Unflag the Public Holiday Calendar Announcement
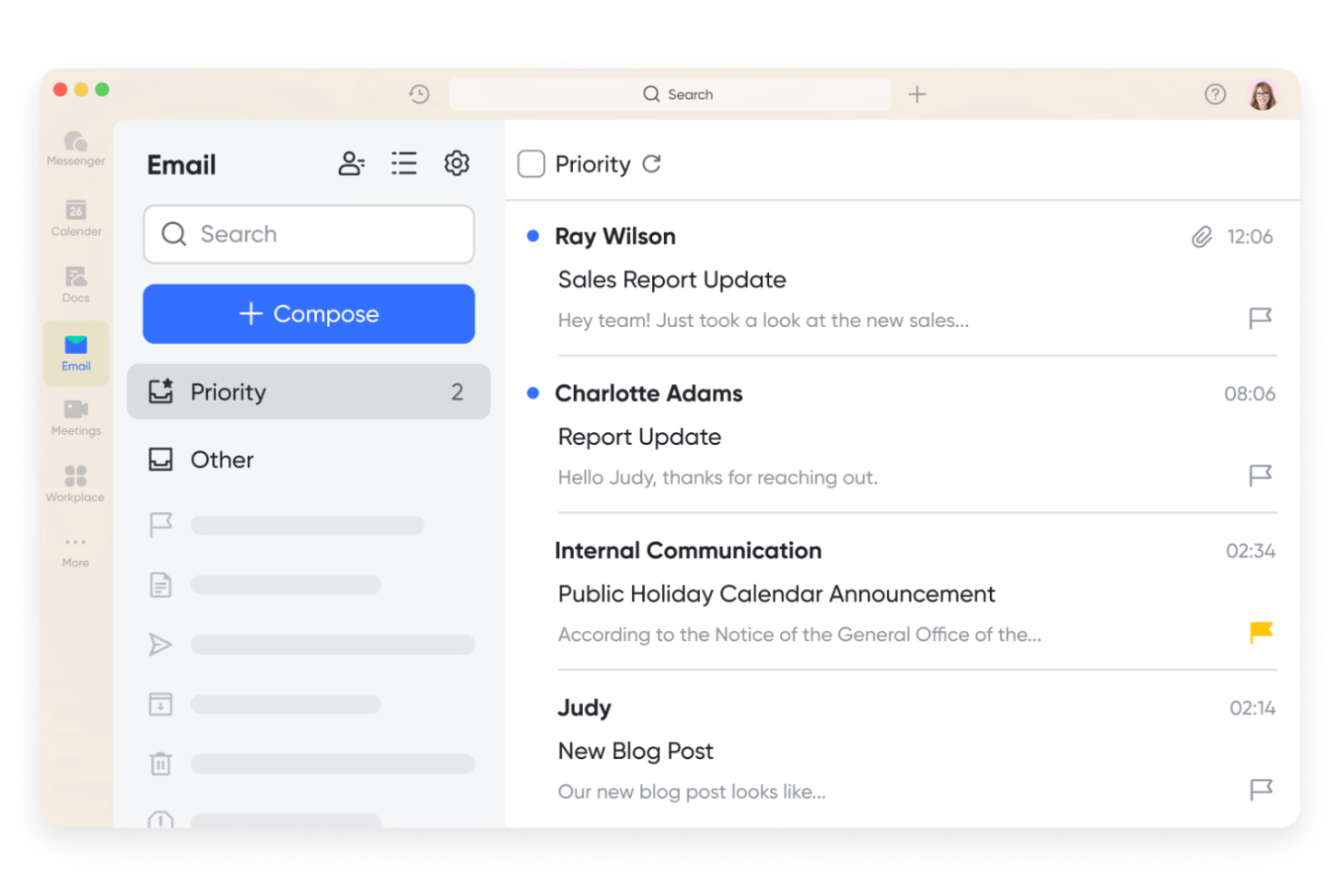The height and width of the screenshot is (896, 1344). (1260, 633)
